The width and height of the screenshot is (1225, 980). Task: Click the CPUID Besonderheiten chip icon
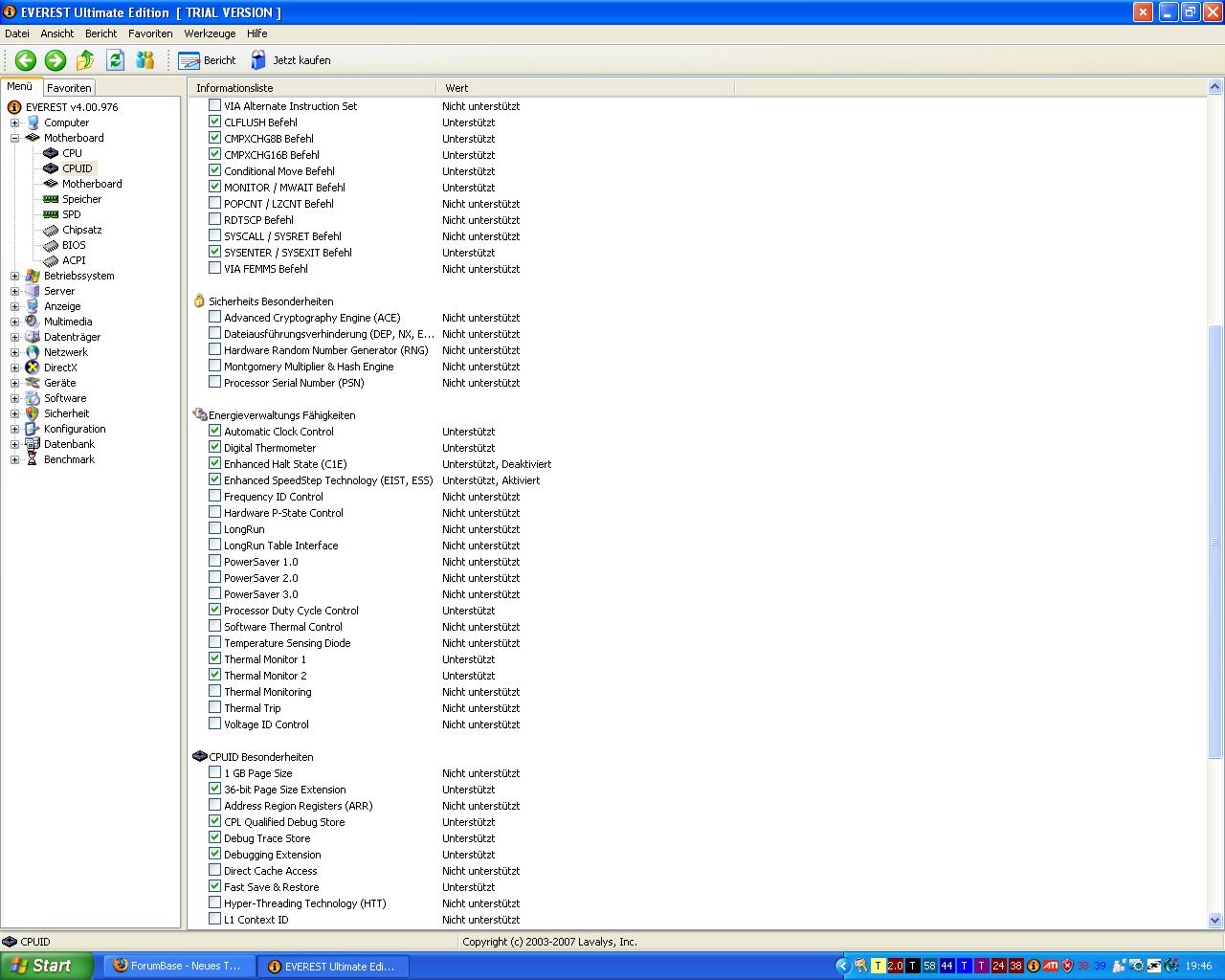(199, 756)
